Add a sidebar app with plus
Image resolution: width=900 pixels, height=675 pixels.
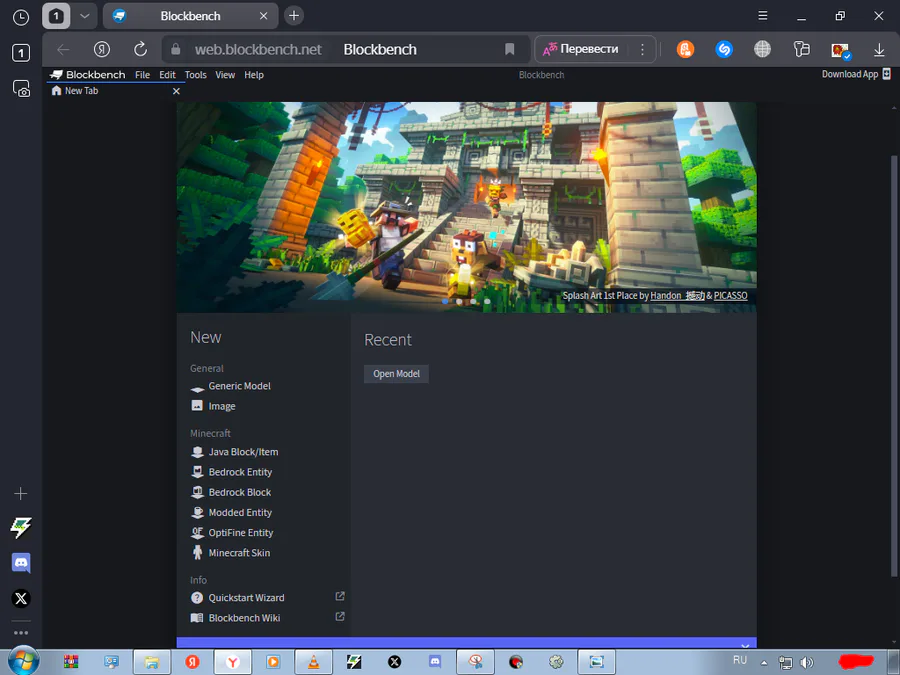coord(21,494)
